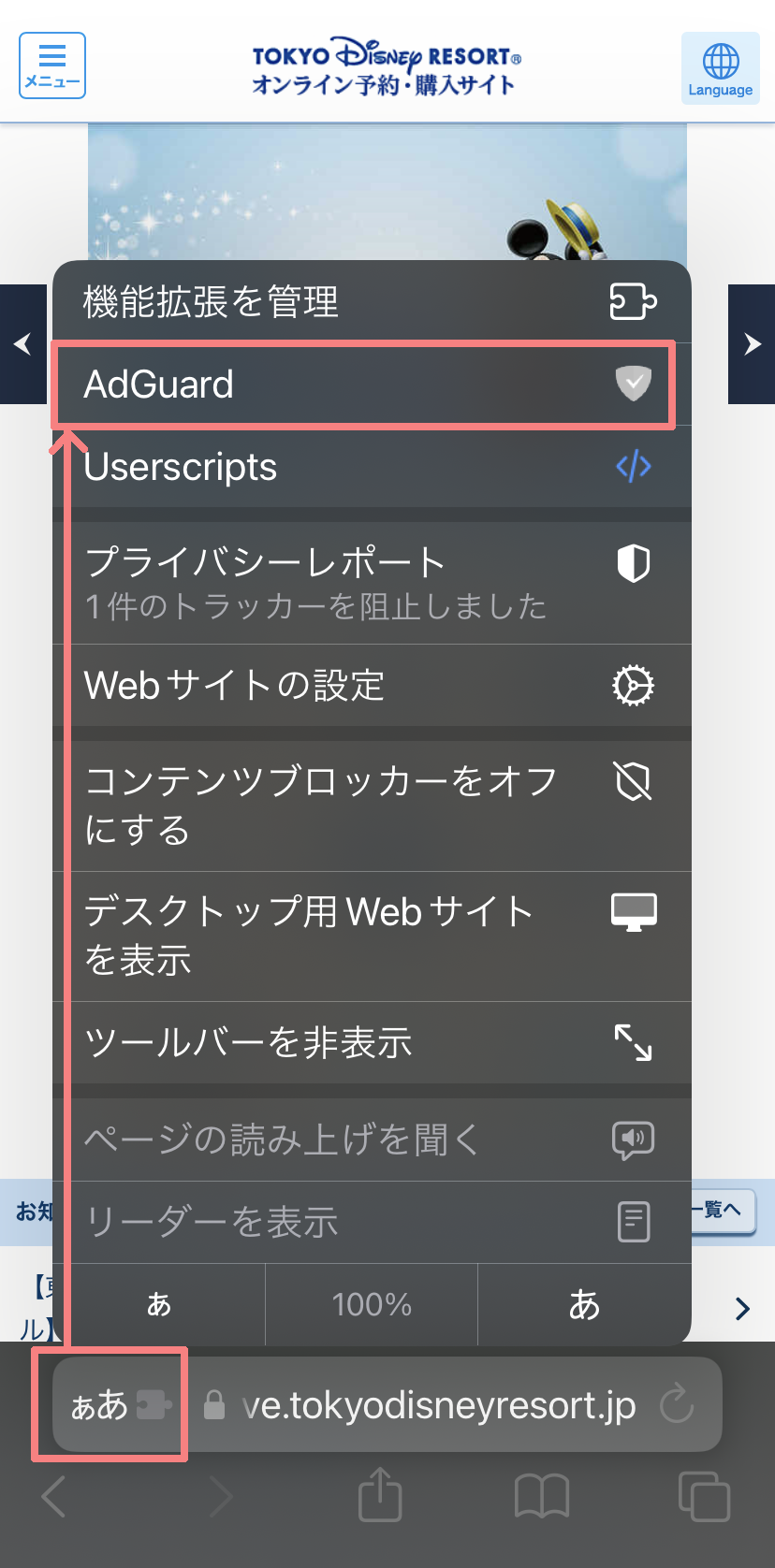Open the hamburger メニュー button

52,65
